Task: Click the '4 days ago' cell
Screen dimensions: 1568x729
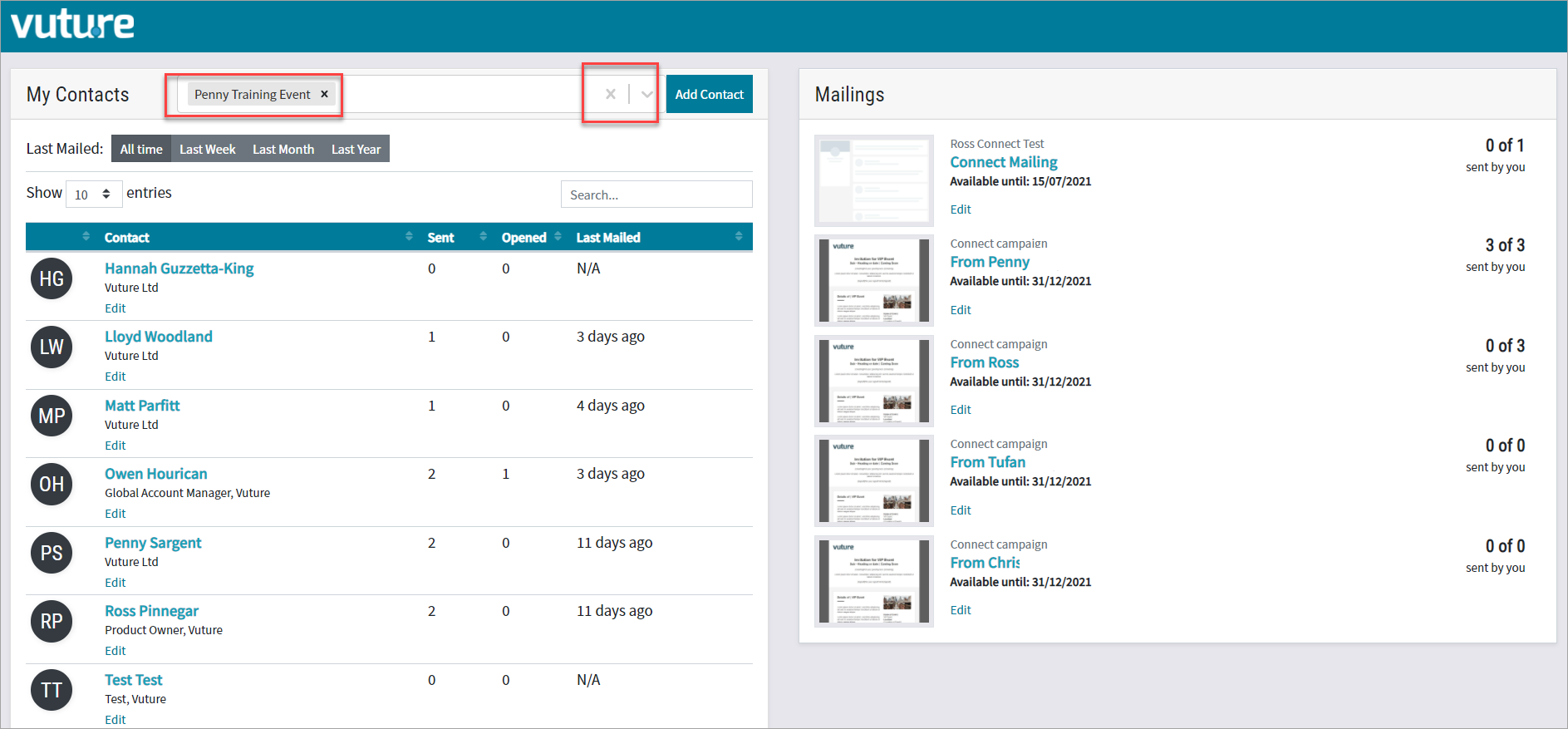Action: click(611, 406)
